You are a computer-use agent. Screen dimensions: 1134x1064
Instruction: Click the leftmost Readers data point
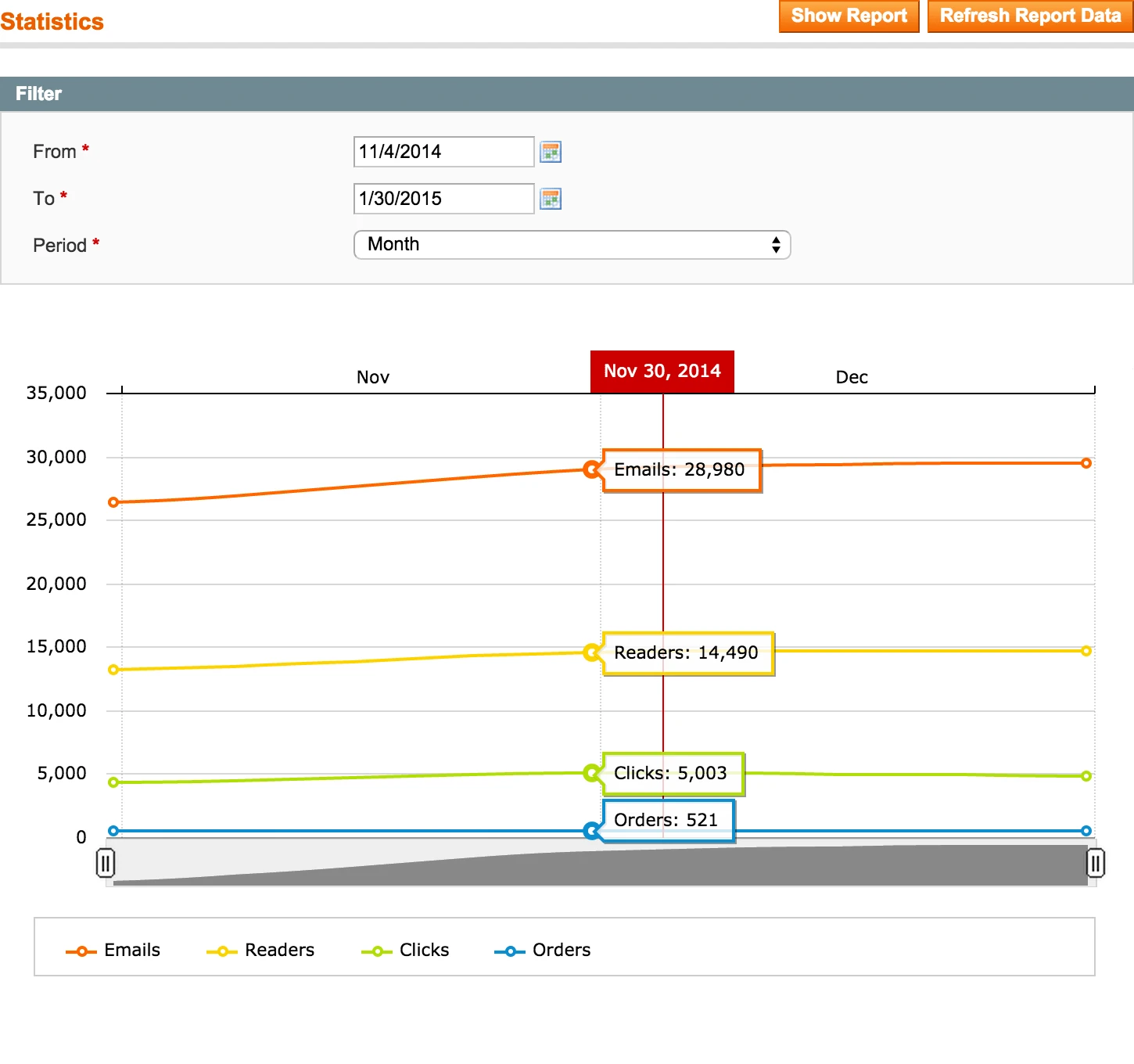(x=113, y=670)
